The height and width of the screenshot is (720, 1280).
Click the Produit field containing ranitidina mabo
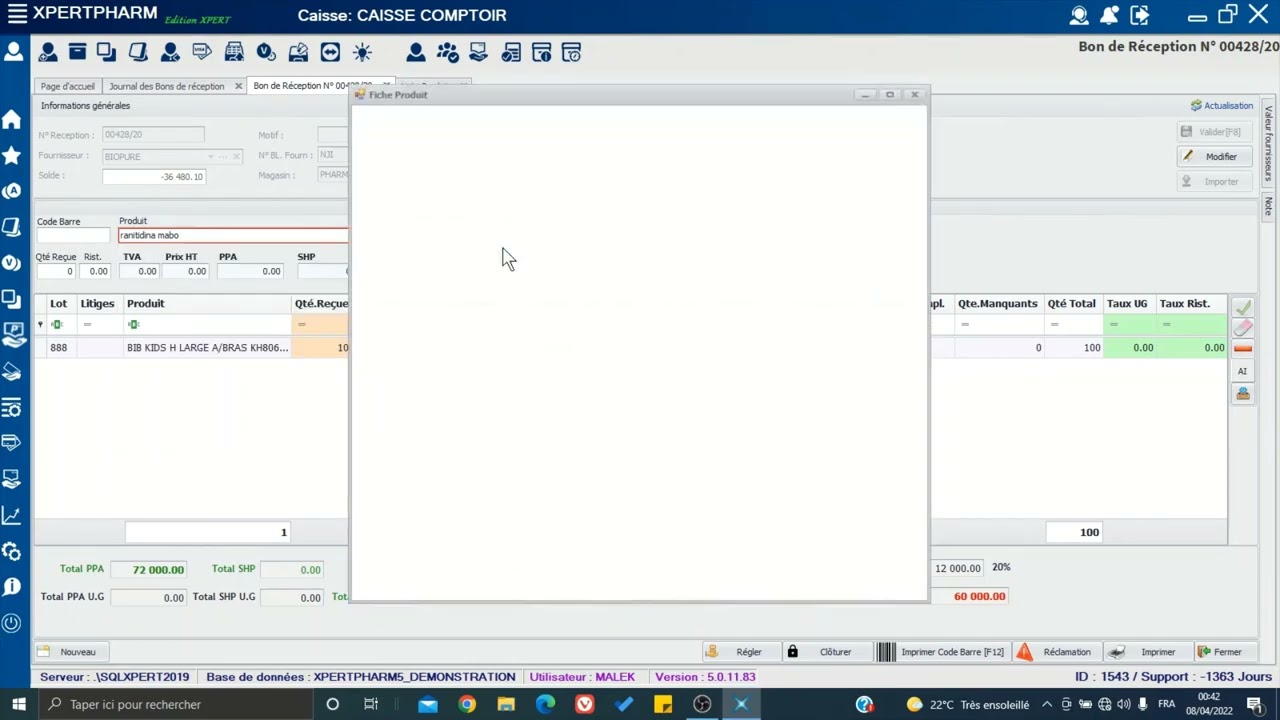click(233, 236)
